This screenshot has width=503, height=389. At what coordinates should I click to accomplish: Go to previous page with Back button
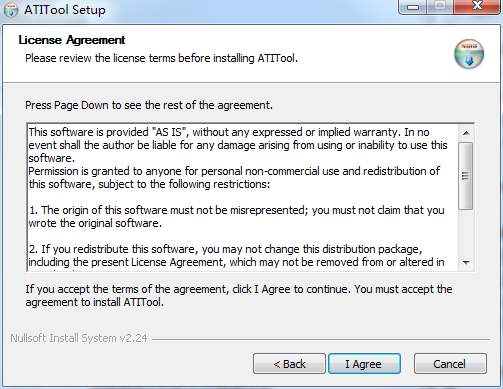tap(289, 364)
